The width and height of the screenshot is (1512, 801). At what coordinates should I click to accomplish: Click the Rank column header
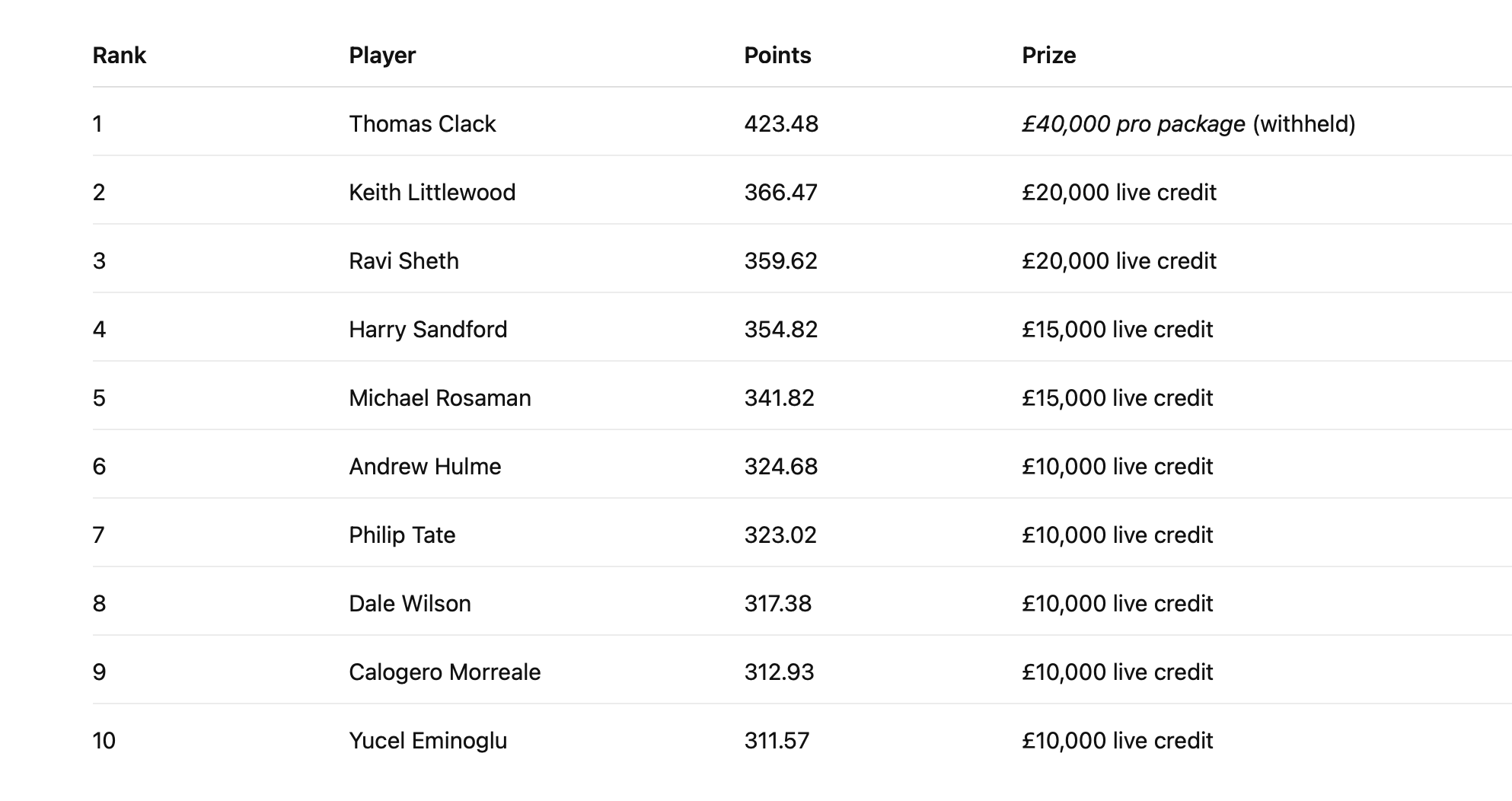click(x=119, y=56)
